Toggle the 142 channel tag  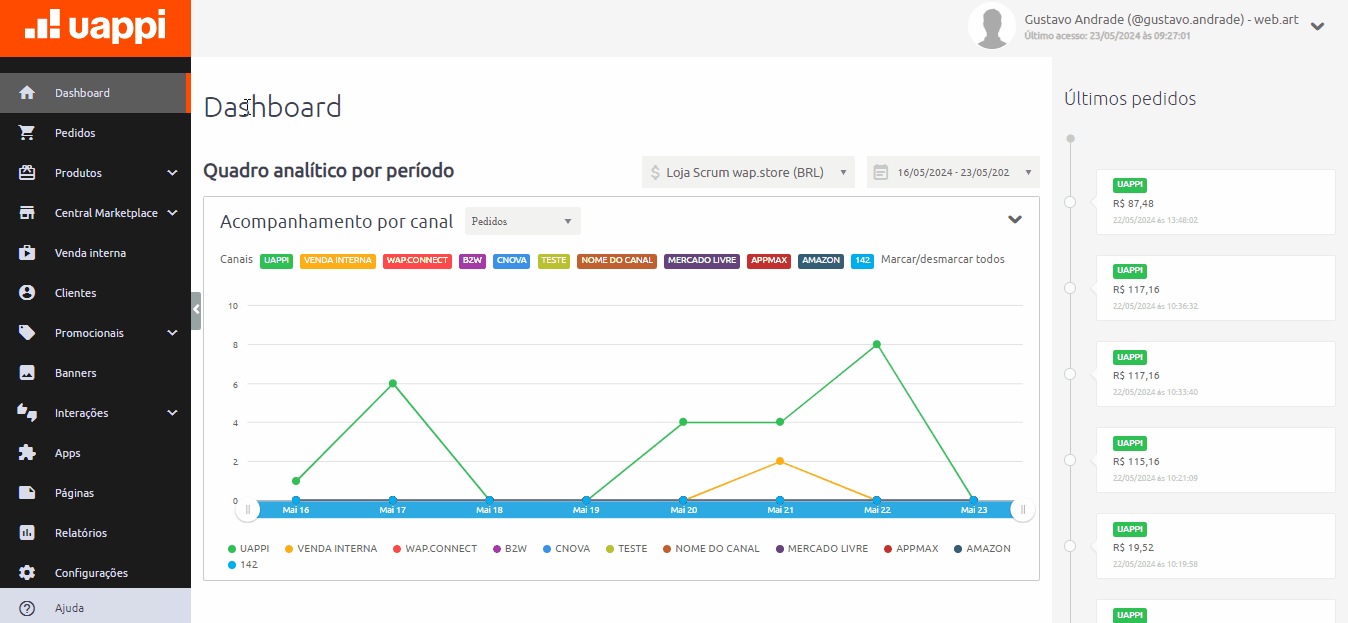tap(862, 260)
